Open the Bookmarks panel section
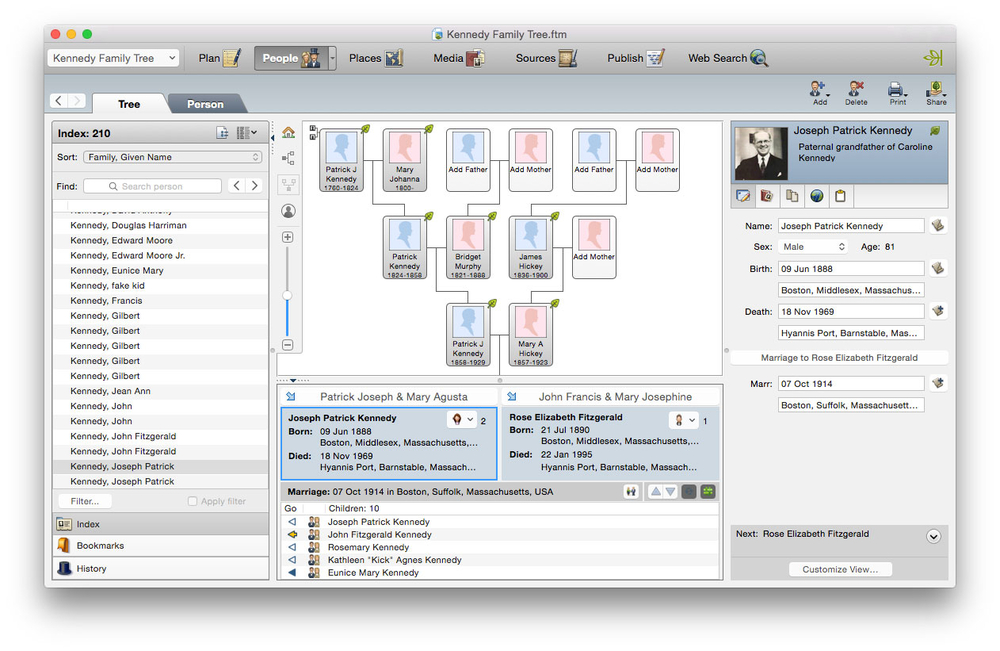The width and height of the screenshot is (1000, 651). coord(161,546)
